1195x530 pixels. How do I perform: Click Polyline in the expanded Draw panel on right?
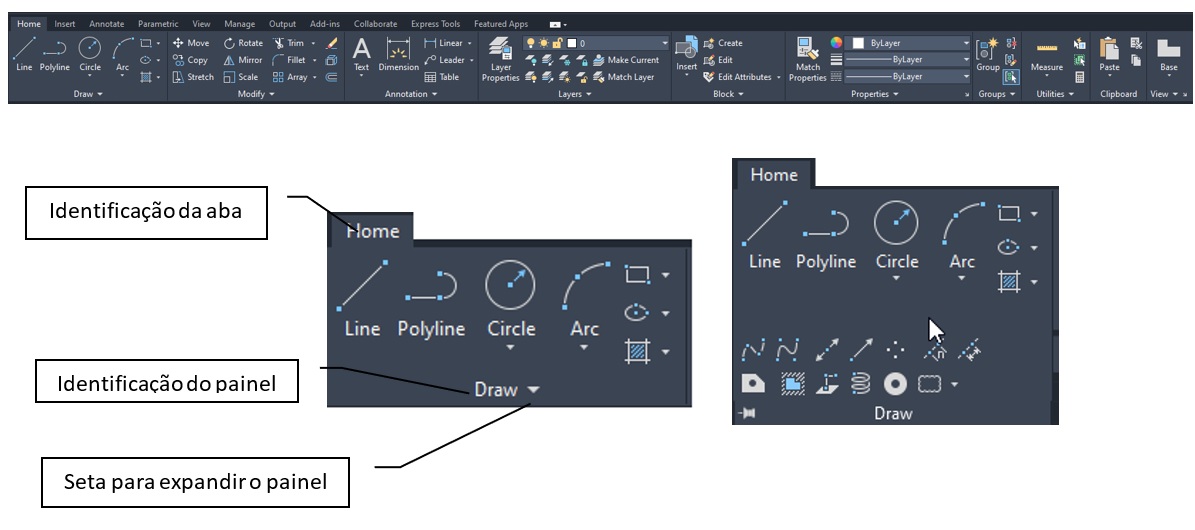point(825,238)
